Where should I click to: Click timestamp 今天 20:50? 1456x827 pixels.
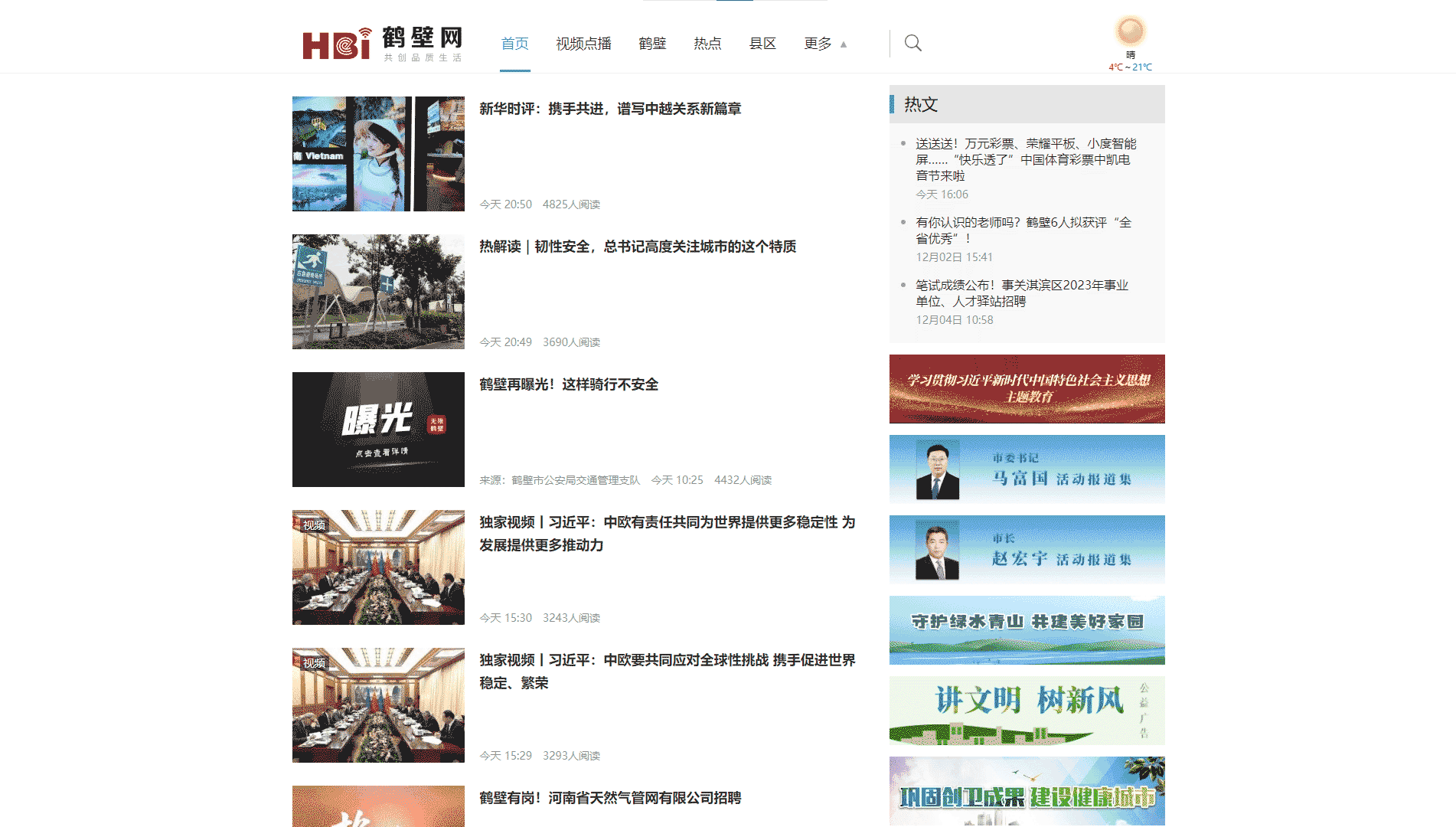click(505, 204)
